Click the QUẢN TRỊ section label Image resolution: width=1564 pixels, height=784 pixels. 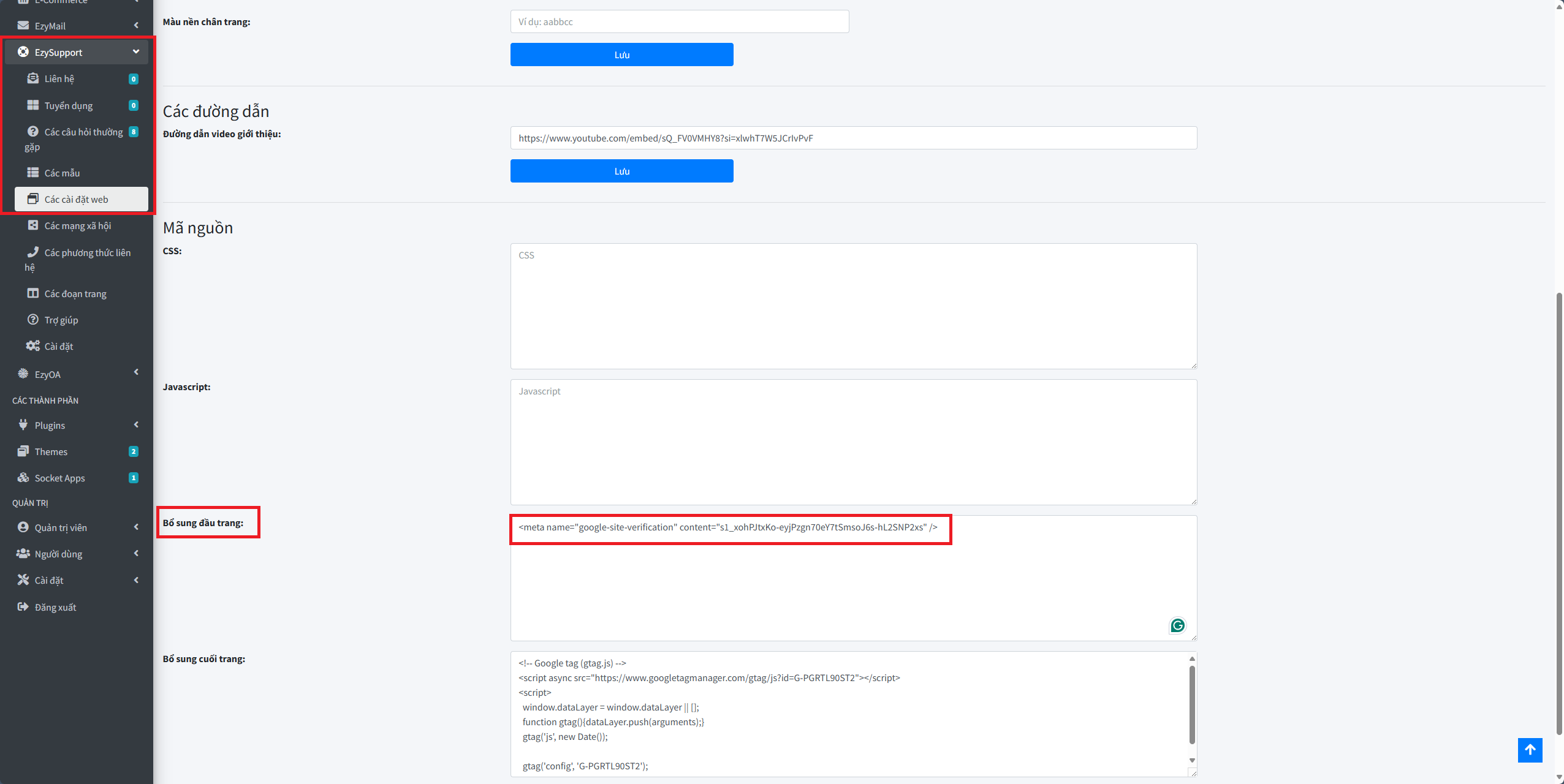point(30,503)
